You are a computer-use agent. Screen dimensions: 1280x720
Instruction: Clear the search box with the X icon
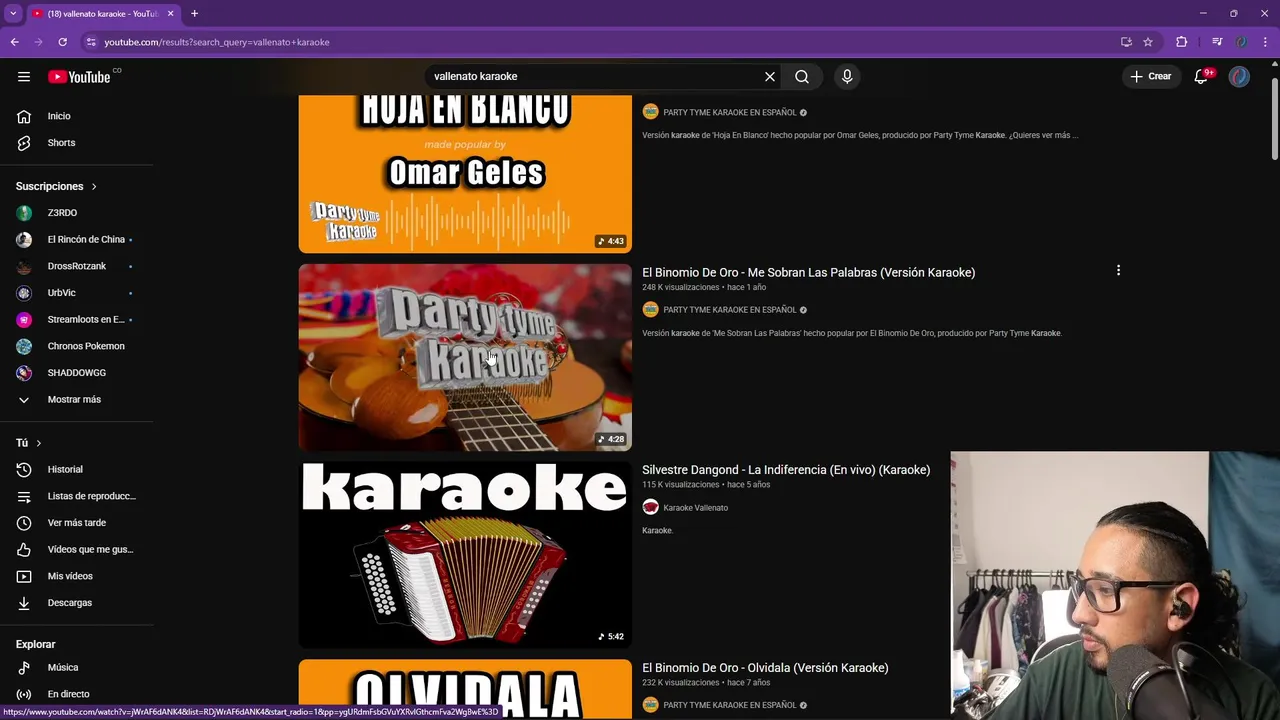(x=770, y=76)
